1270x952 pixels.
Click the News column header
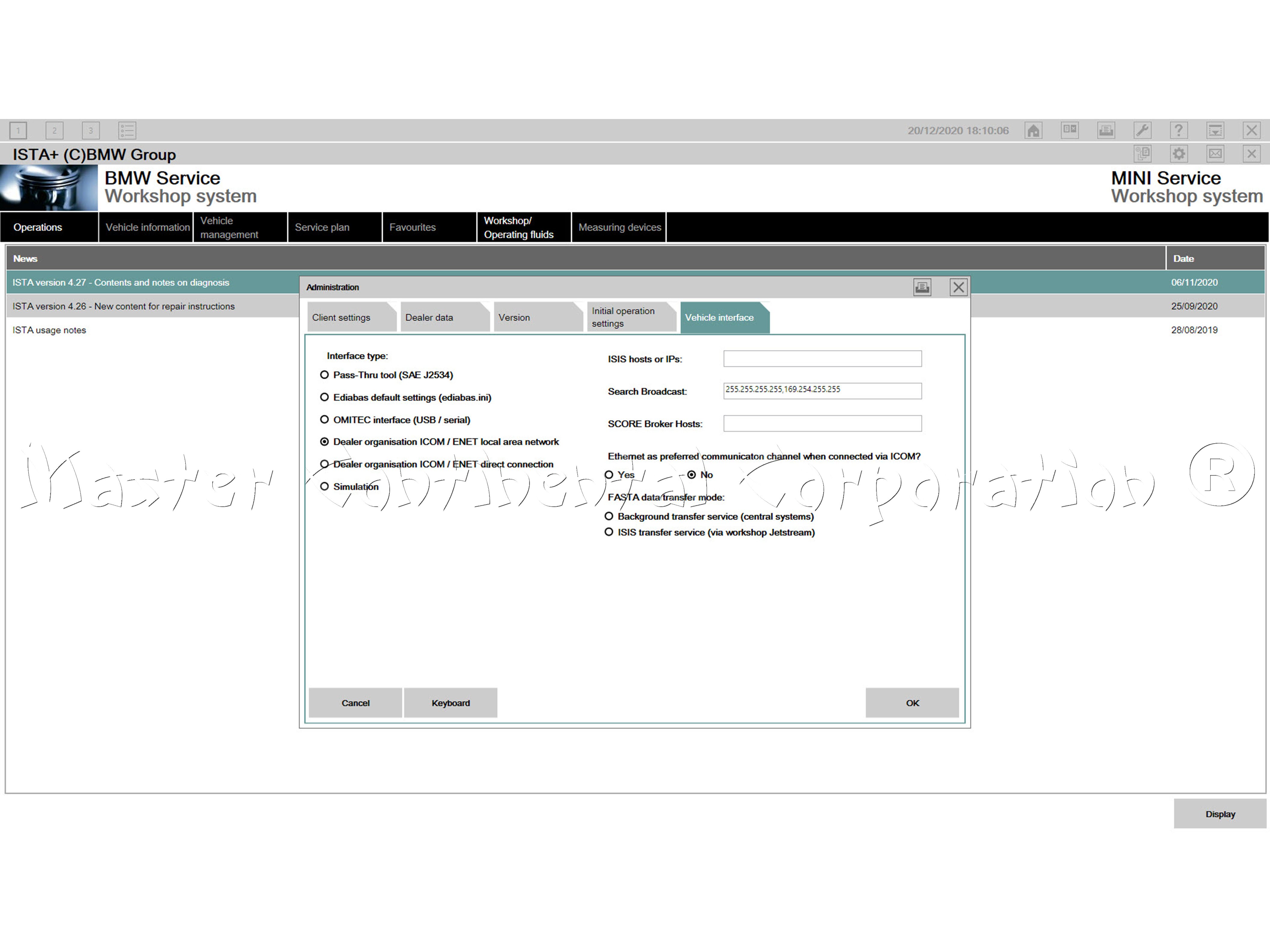pyautogui.click(x=586, y=258)
